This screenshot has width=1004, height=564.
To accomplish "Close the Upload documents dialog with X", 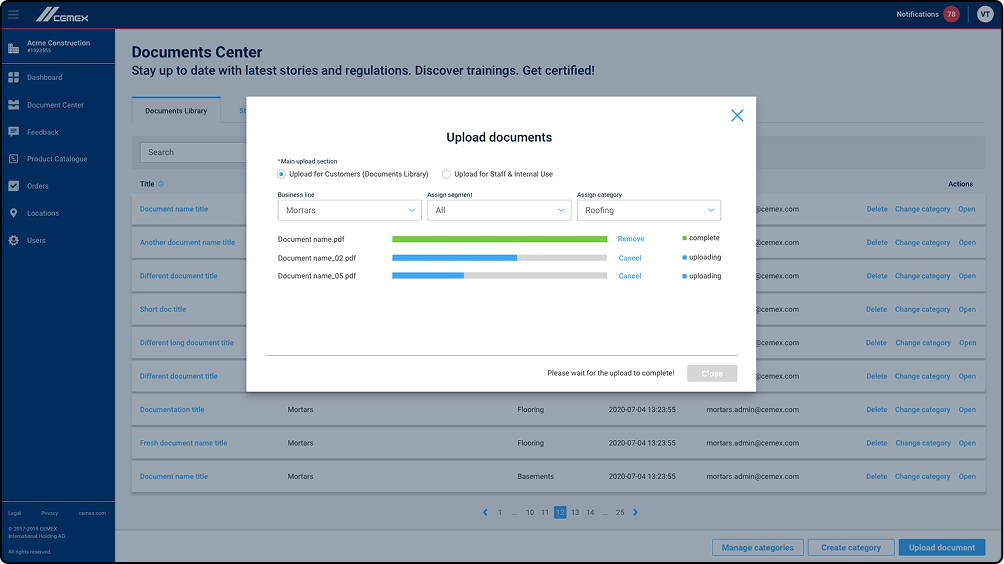I will point(737,116).
